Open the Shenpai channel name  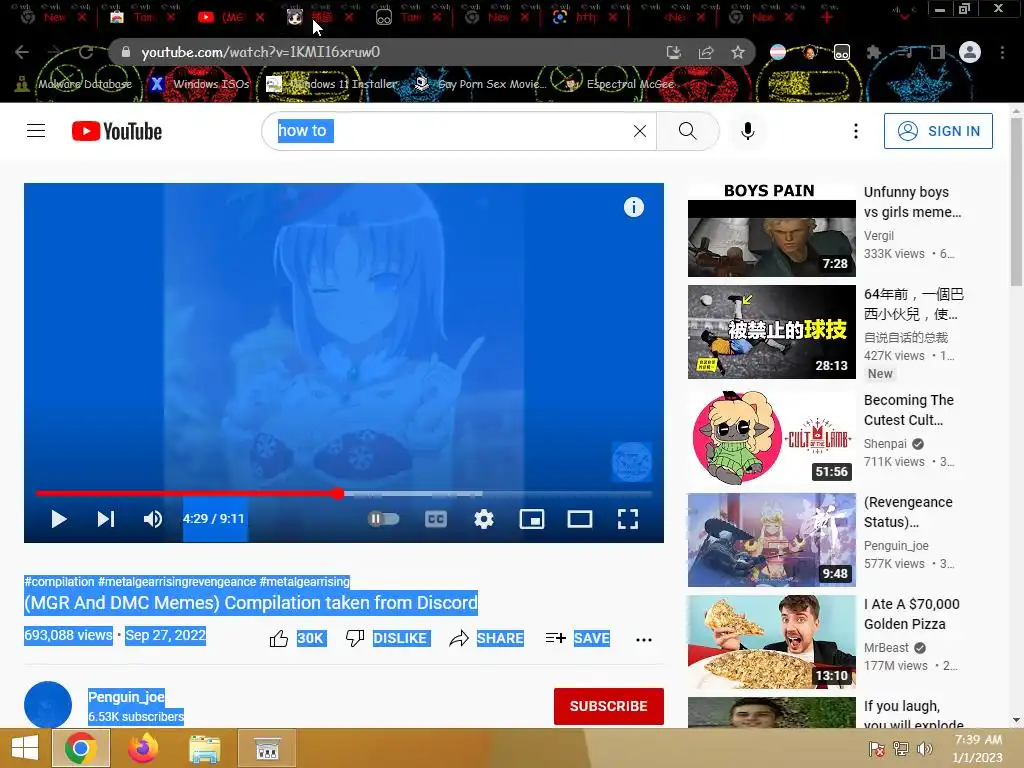[x=885, y=443]
